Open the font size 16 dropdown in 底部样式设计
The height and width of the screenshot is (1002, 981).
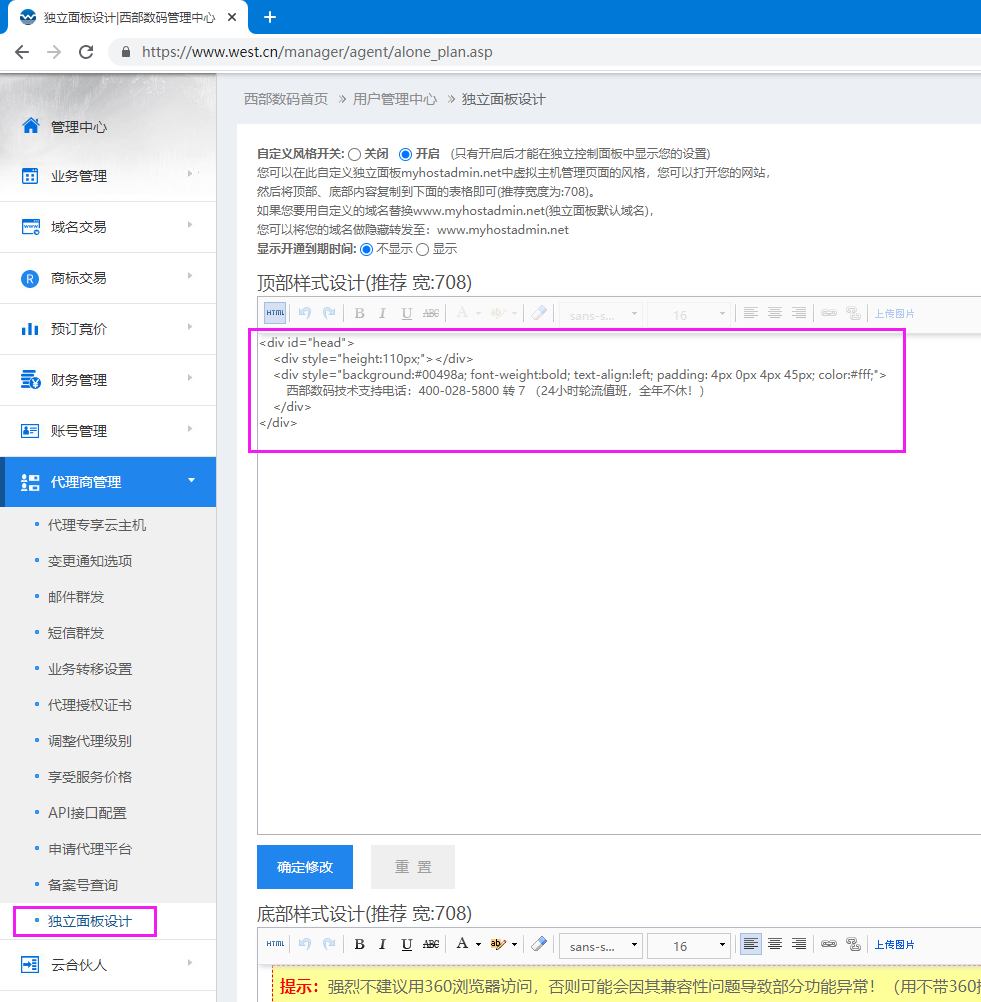point(688,945)
